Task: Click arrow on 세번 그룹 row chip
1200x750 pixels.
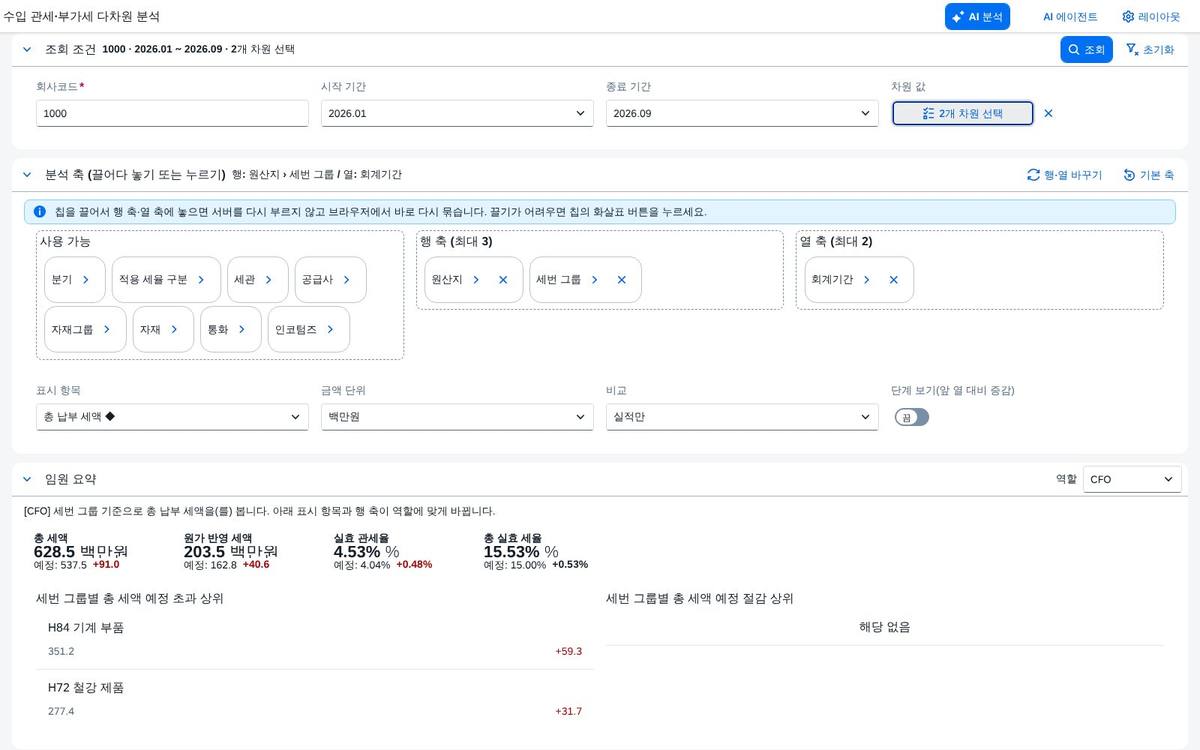Action: point(594,280)
